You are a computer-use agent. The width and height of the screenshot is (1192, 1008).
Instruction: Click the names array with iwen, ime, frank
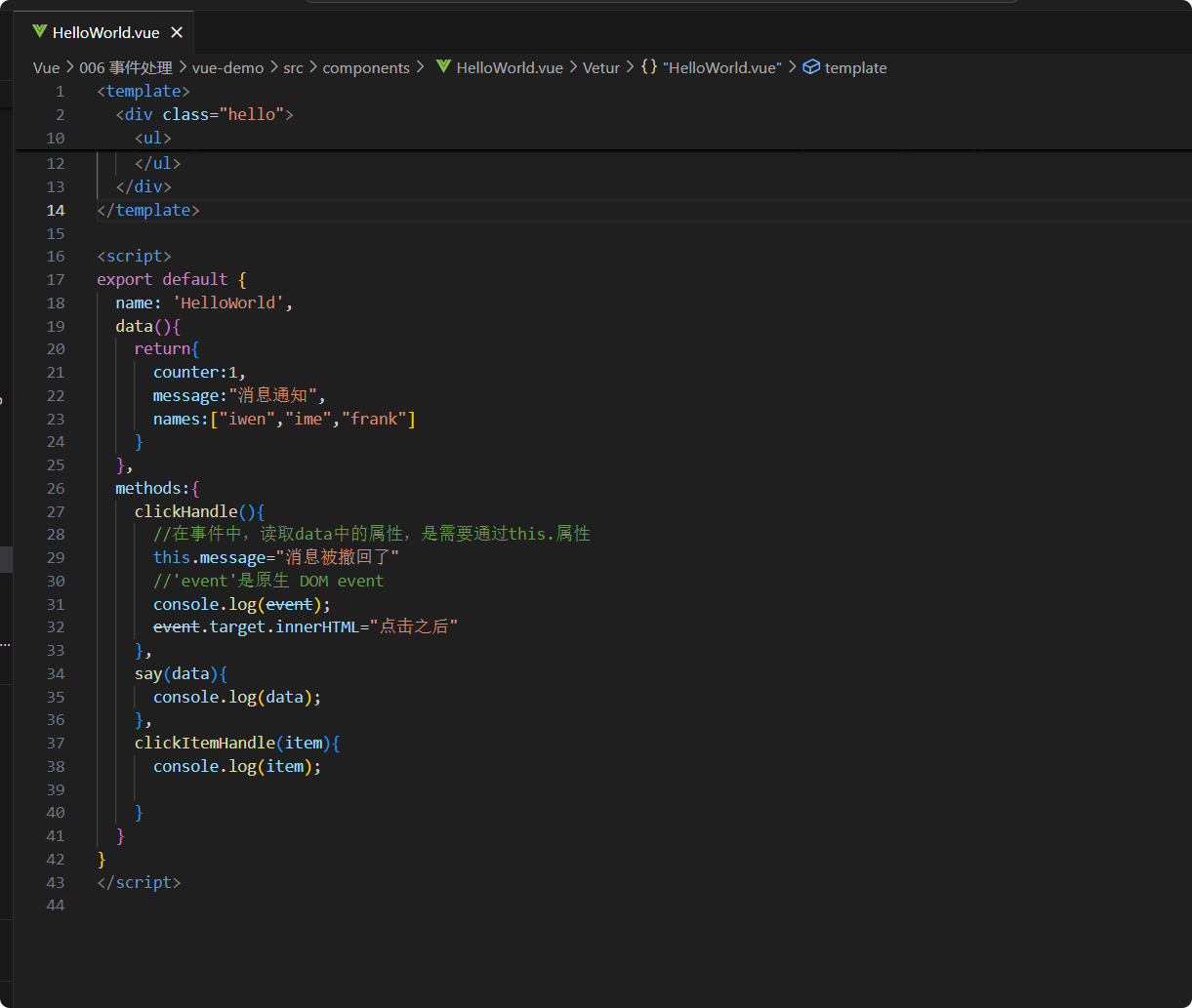285,419
